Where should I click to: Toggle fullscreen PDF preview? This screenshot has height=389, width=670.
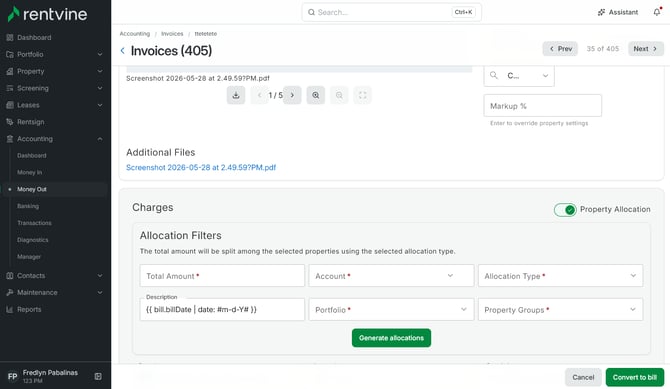362,95
